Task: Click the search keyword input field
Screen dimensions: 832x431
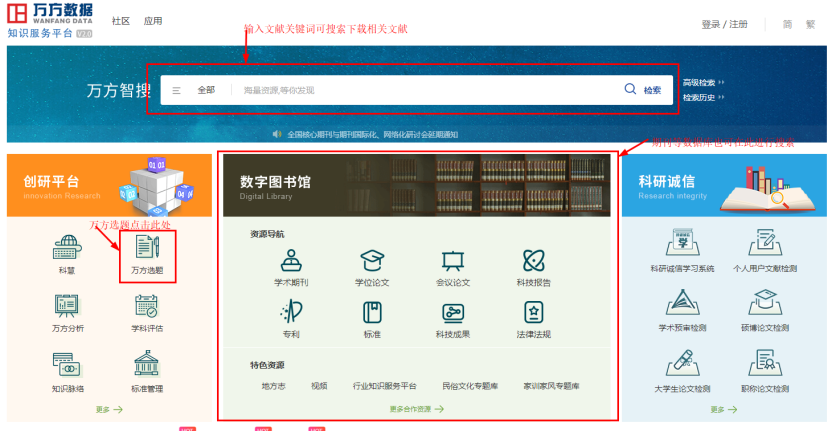Action: click(420, 90)
